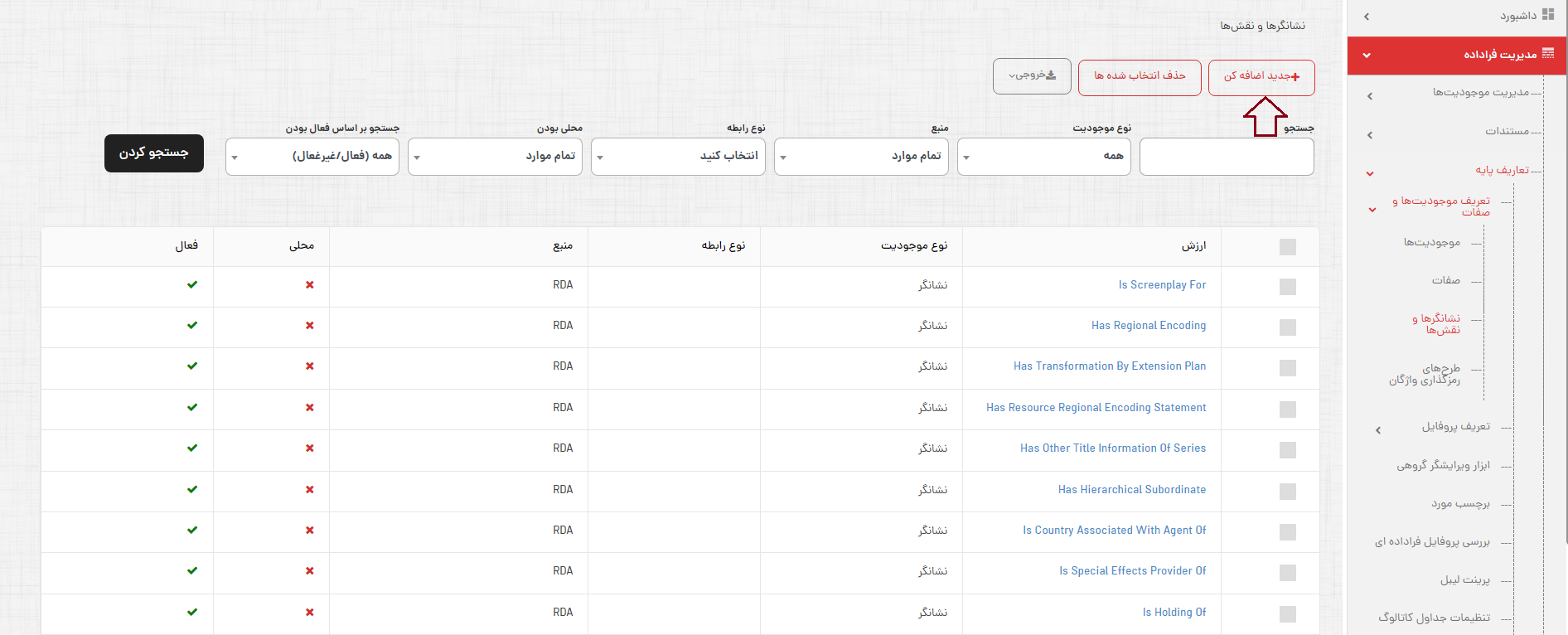Open the Is Country Associated With Agent Of link
Viewport: 1568px width, 635px height.
1114,531
